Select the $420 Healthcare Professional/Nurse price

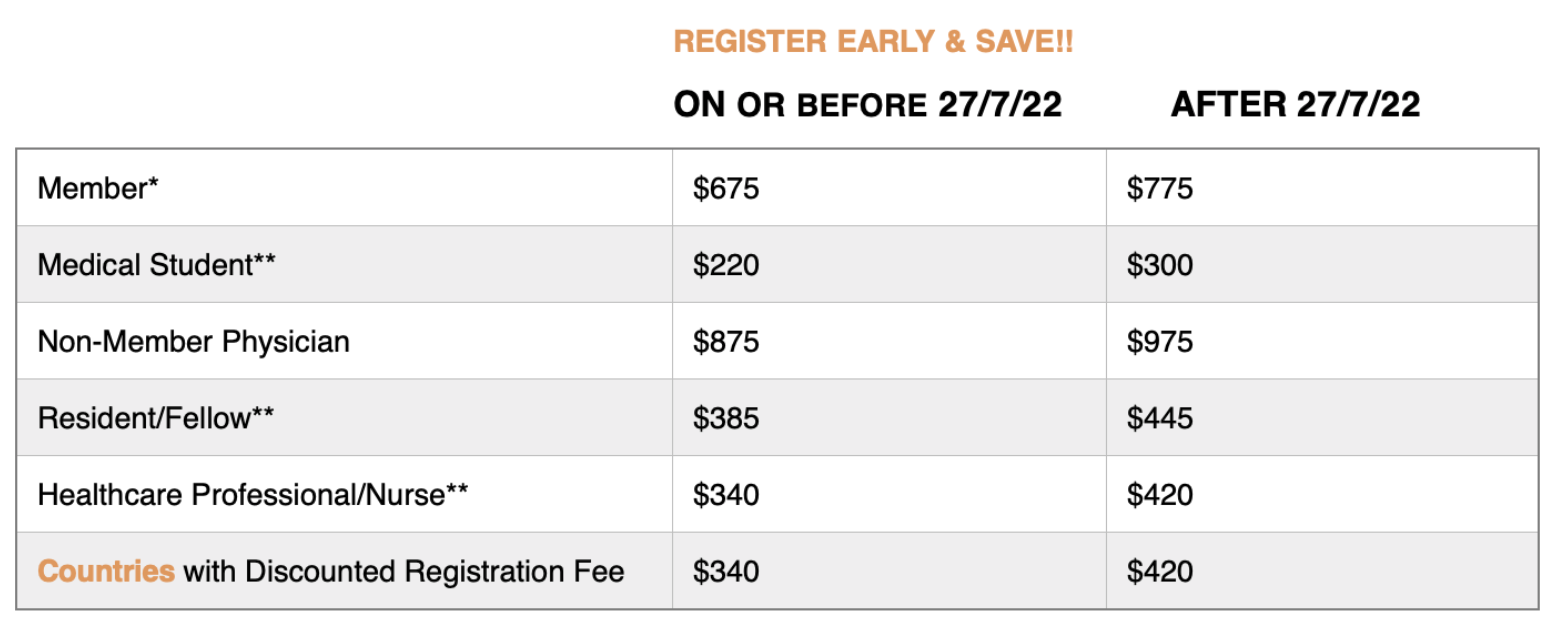point(1160,495)
